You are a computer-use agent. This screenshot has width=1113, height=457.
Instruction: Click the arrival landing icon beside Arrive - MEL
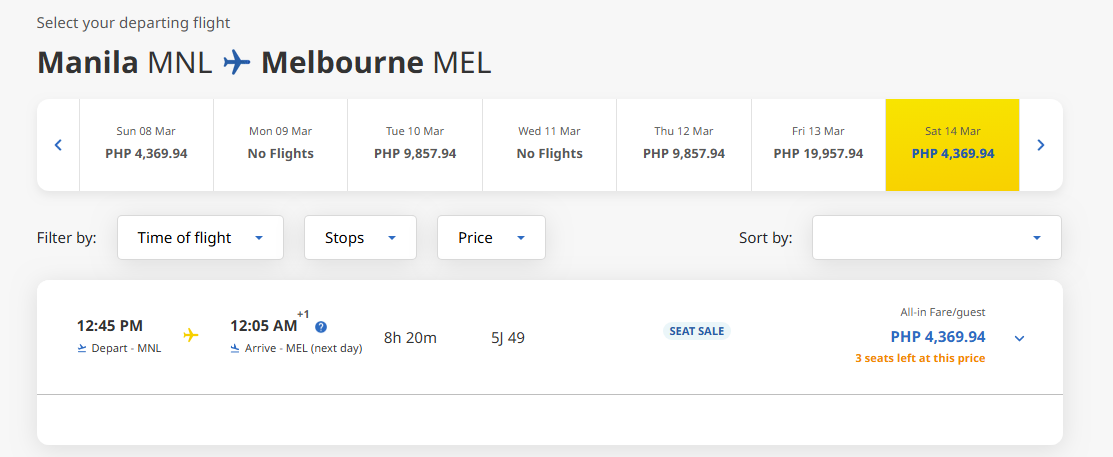pyautogui.click(x=235, y=348)
